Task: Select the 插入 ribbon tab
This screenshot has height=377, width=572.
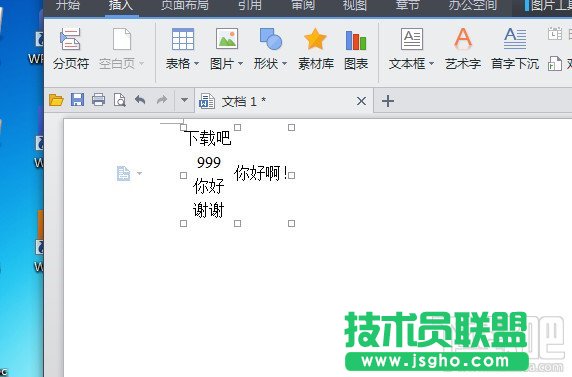Action: pos(121,5)
